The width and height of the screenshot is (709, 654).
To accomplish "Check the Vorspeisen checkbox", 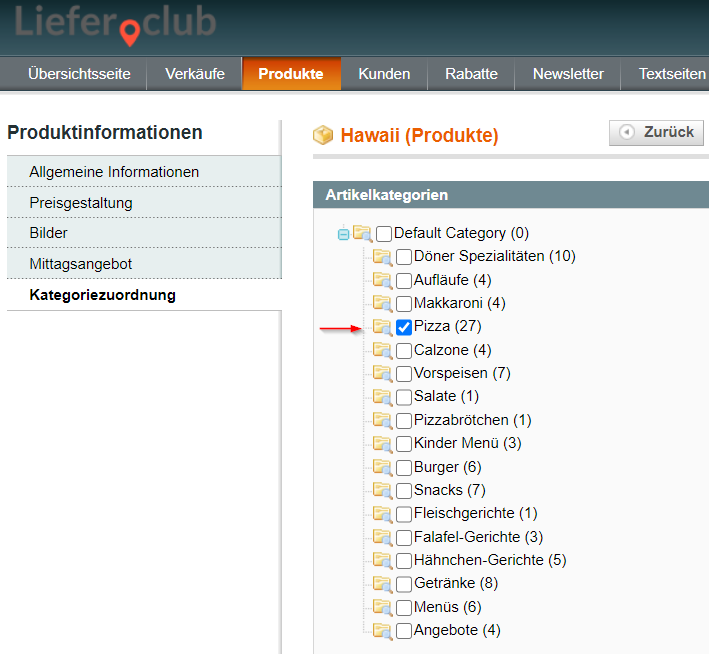I will [x=404, y=374].
